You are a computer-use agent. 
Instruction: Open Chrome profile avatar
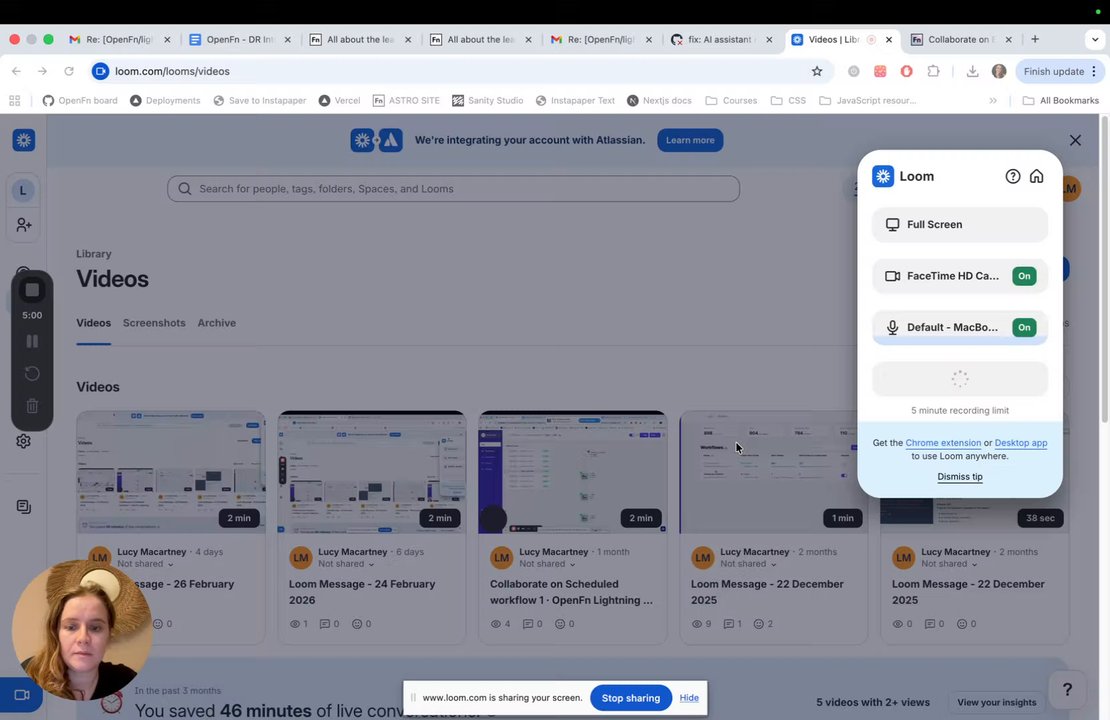click(999, 71)
